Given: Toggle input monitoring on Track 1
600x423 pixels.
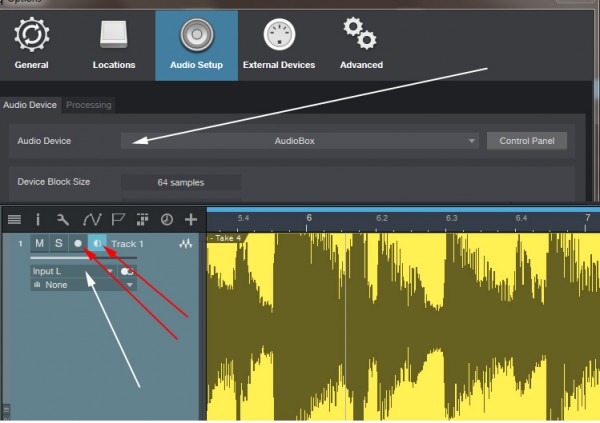Looking at the screenshot, I should tap(96, 244).
